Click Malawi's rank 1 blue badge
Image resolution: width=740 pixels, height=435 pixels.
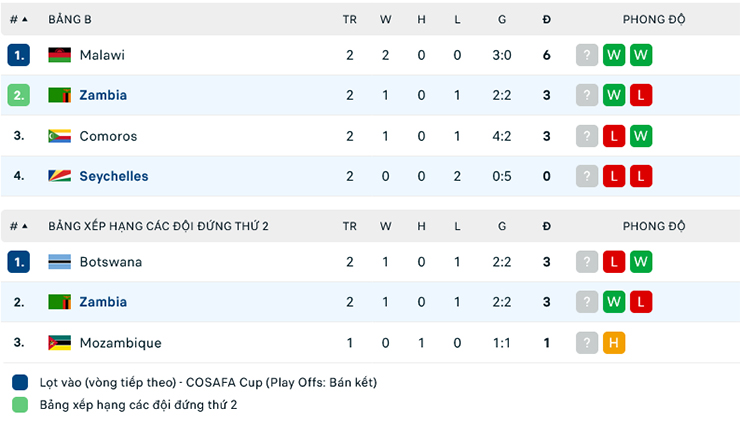click(19, 55)
